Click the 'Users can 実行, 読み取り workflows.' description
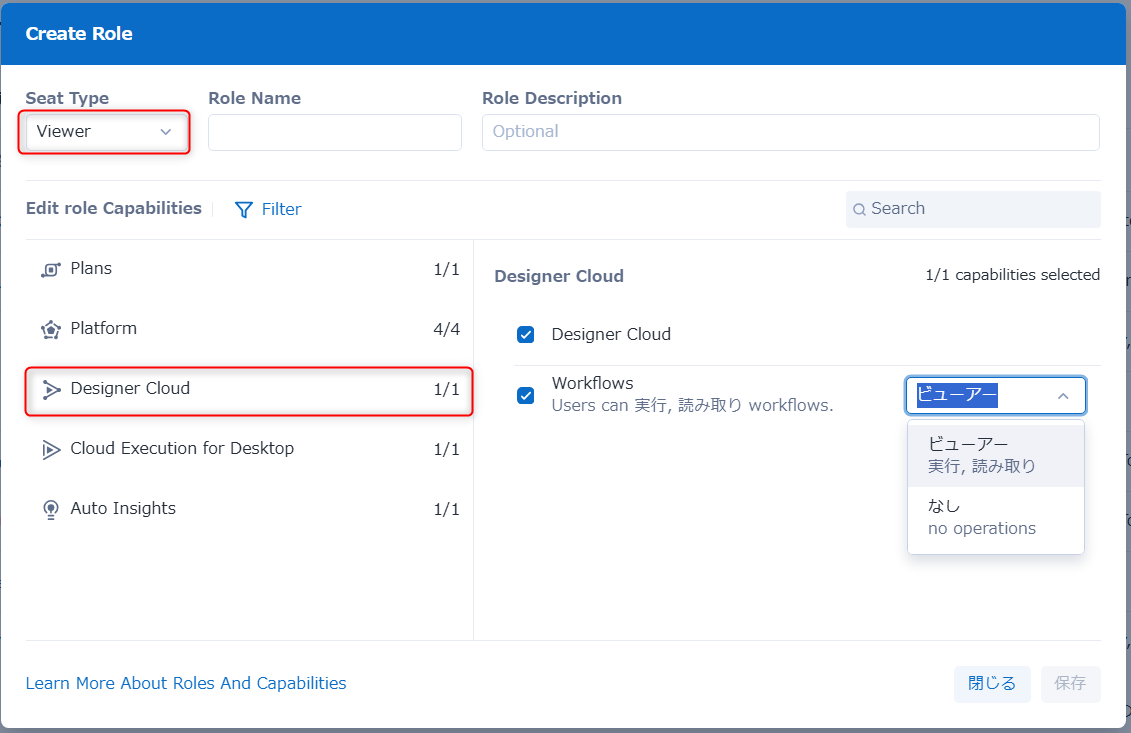 (x=692, y=405)
